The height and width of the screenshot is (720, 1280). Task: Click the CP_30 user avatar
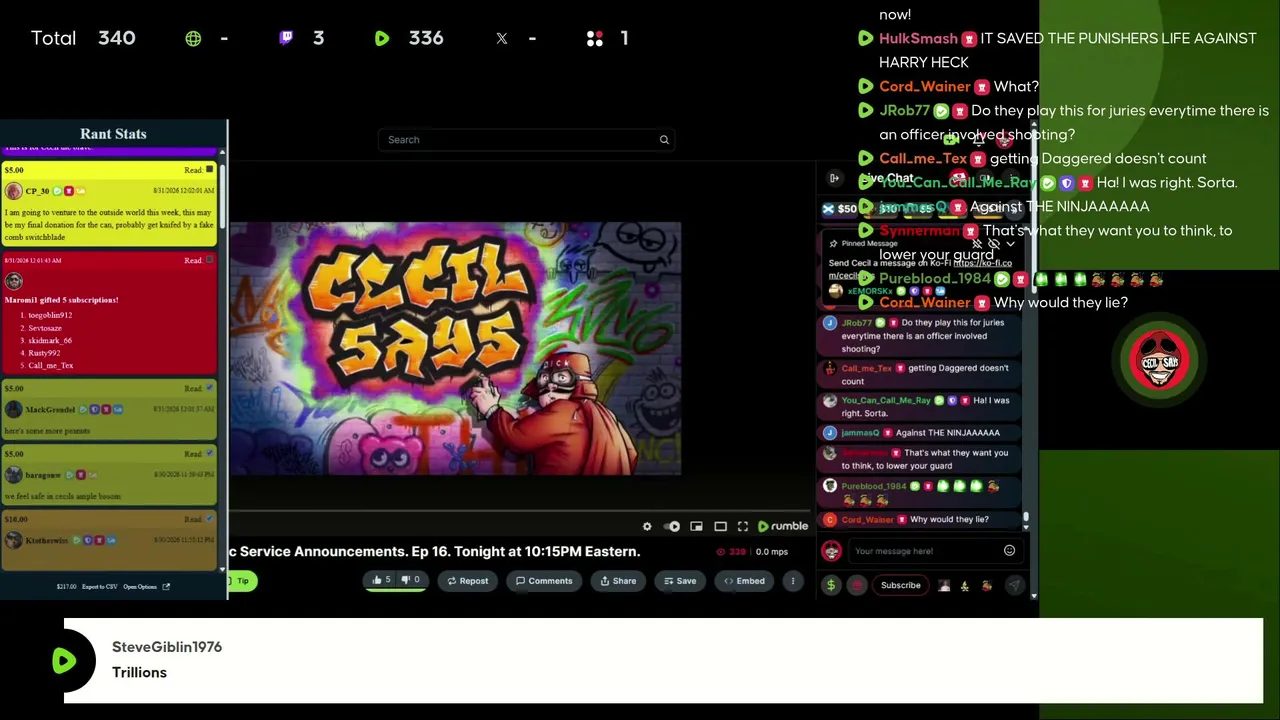pyautogui.click(x=14, y=191)
